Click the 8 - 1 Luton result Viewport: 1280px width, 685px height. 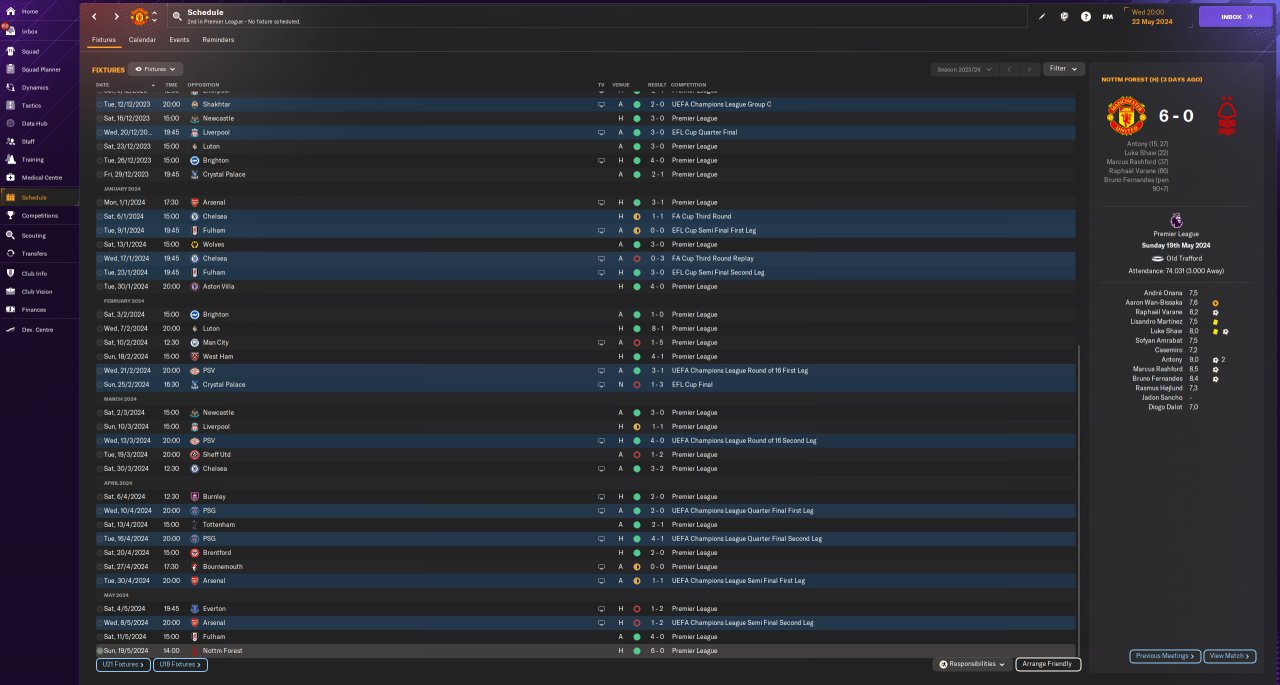pos(656,328)
